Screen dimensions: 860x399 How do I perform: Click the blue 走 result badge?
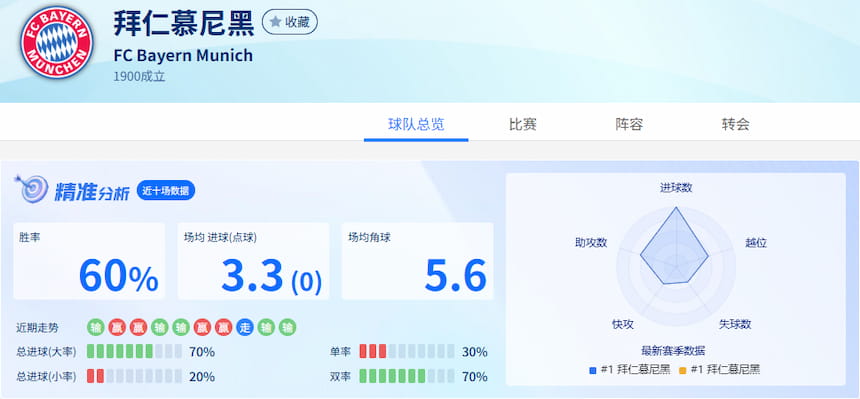click(x=245, y=328)
